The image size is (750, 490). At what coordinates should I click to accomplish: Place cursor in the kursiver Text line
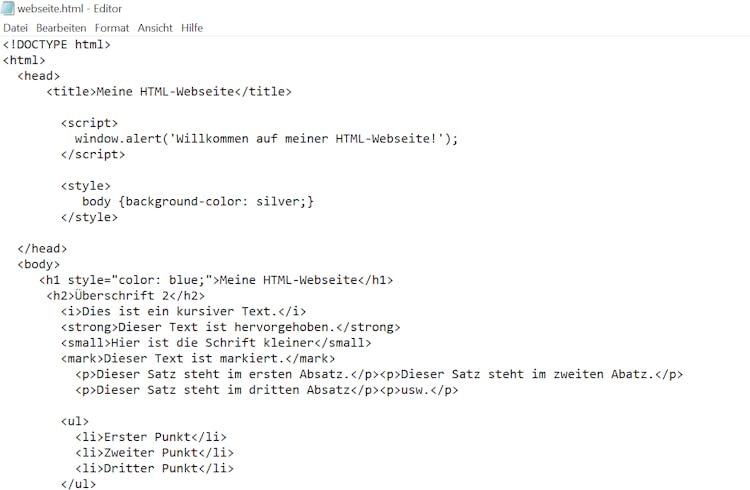[183, 312]
